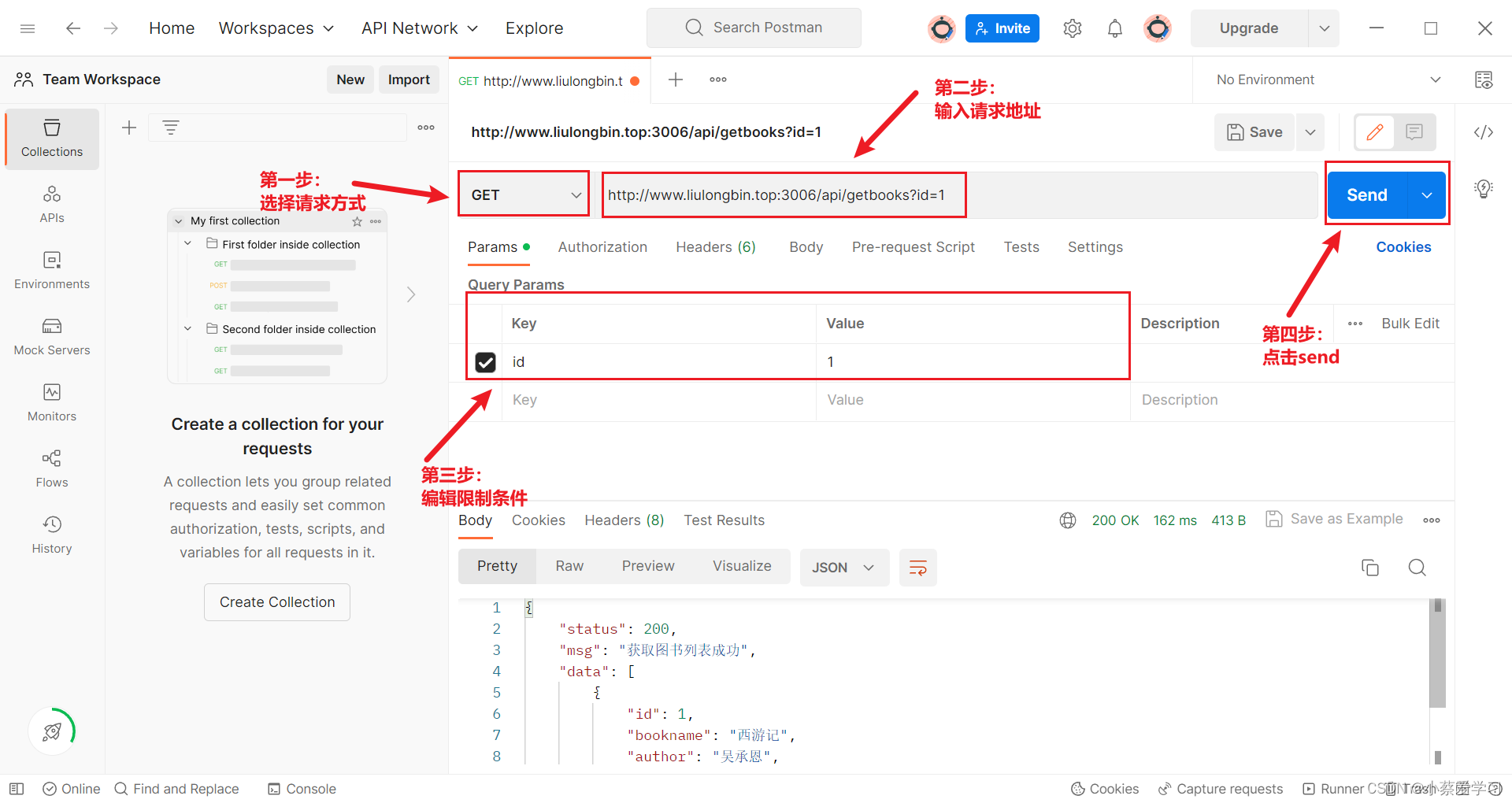This screenshot has height=803, width=1512.
Task: Open the Console in status bar
Action: click(x=302, y=789)
